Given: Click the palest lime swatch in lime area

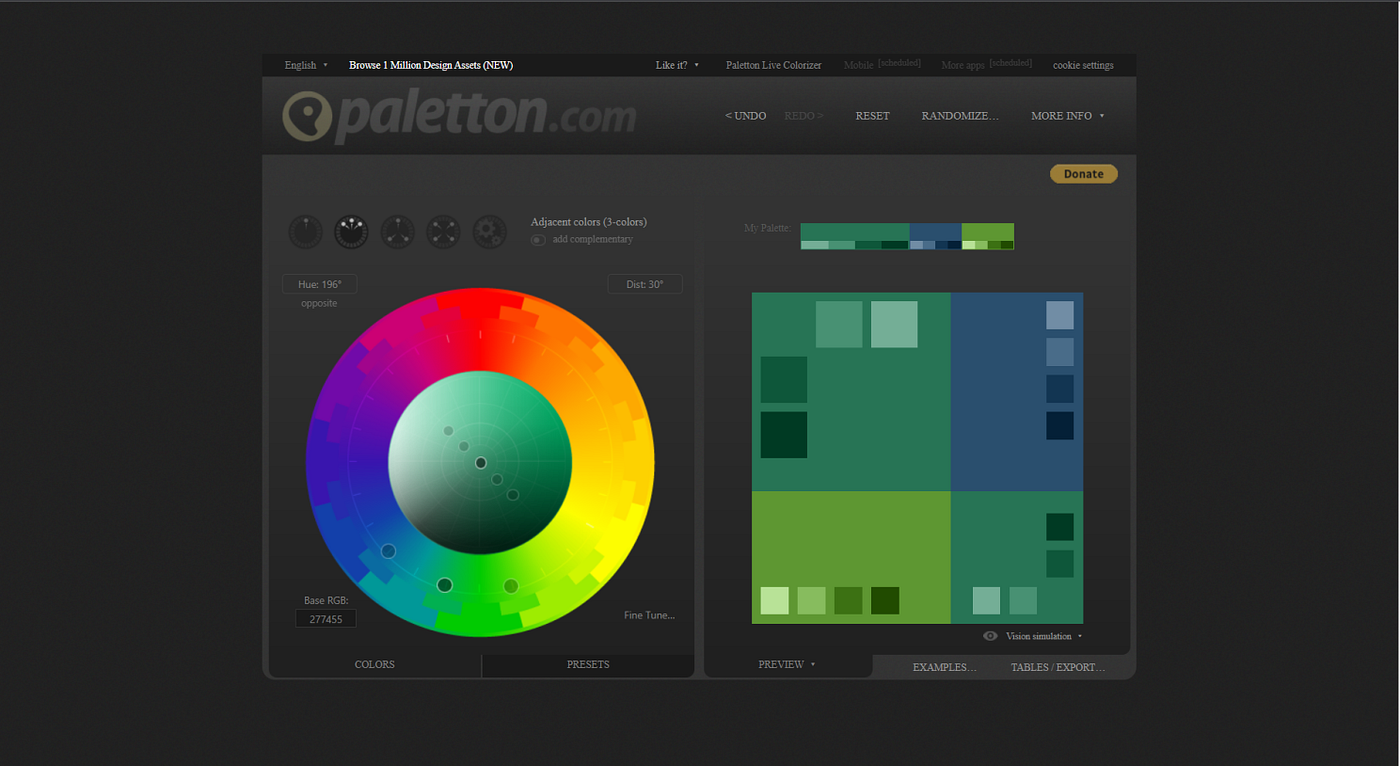Looking at the screenshot, I should [775, 600].
